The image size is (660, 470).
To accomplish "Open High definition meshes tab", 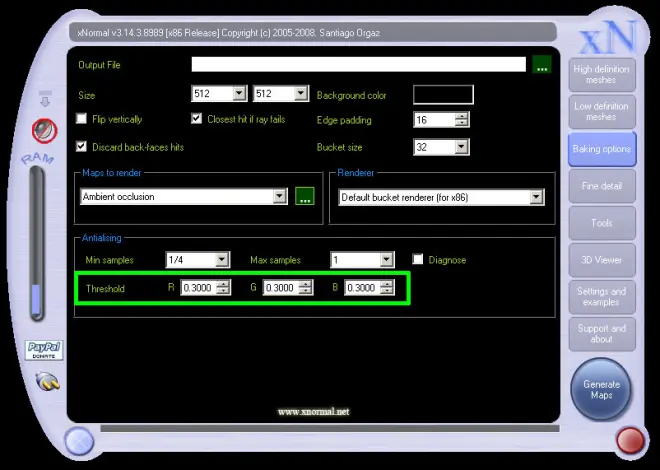I will tap(601, 74).
